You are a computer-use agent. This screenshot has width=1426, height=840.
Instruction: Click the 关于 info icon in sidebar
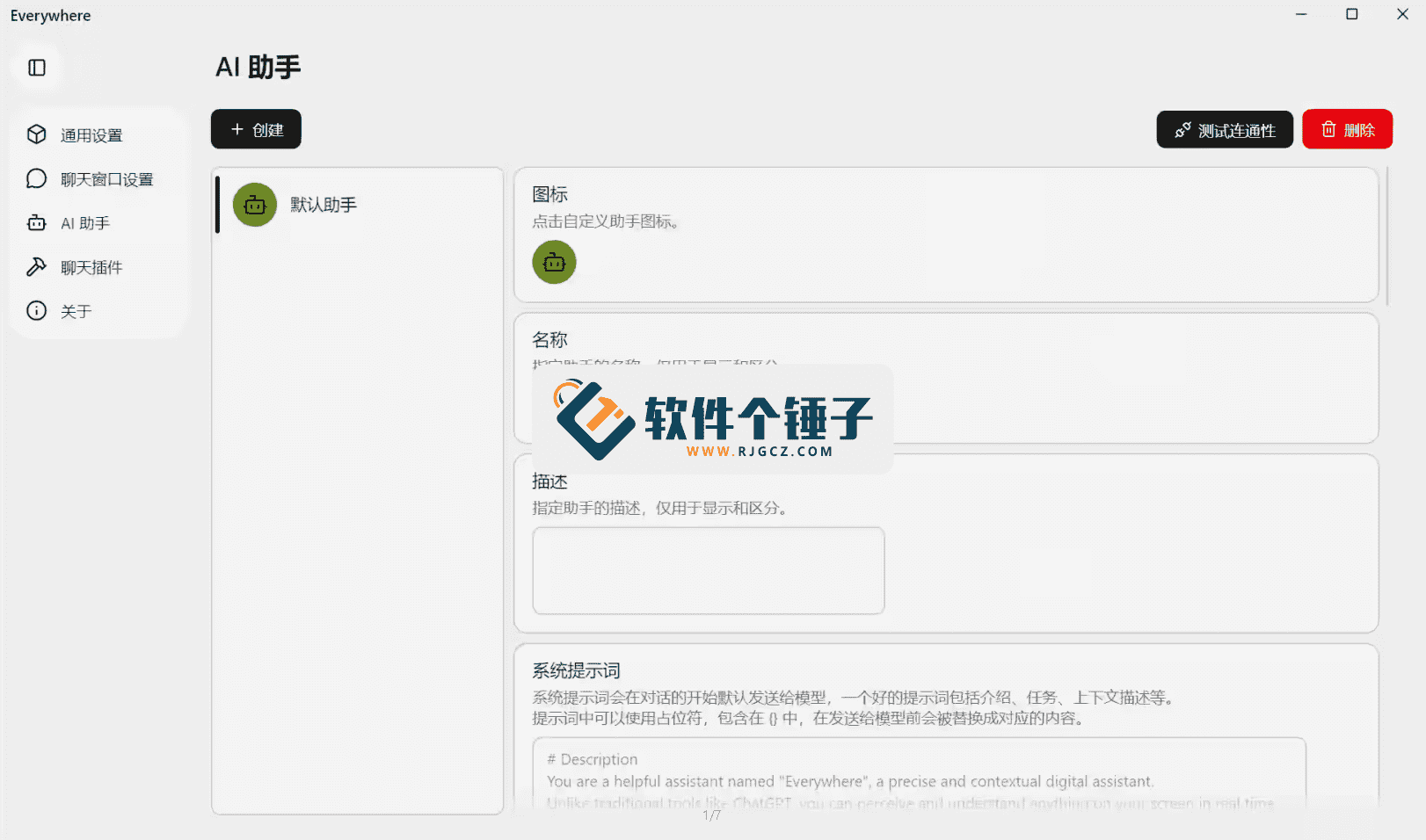[x=36, y=310]
